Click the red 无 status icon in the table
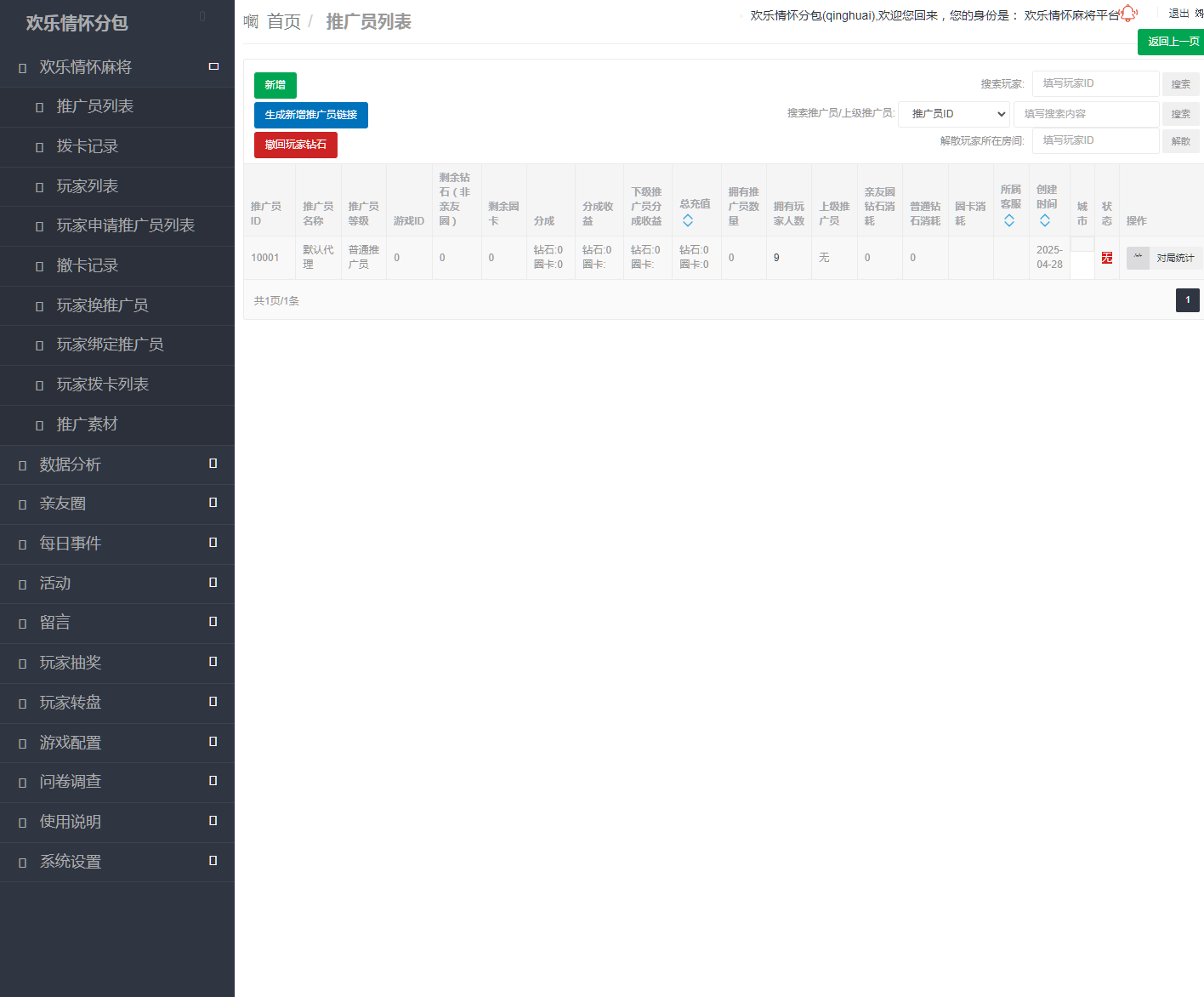The height and width of the screenshot is (997, 1204). [x=1106, y=258]
